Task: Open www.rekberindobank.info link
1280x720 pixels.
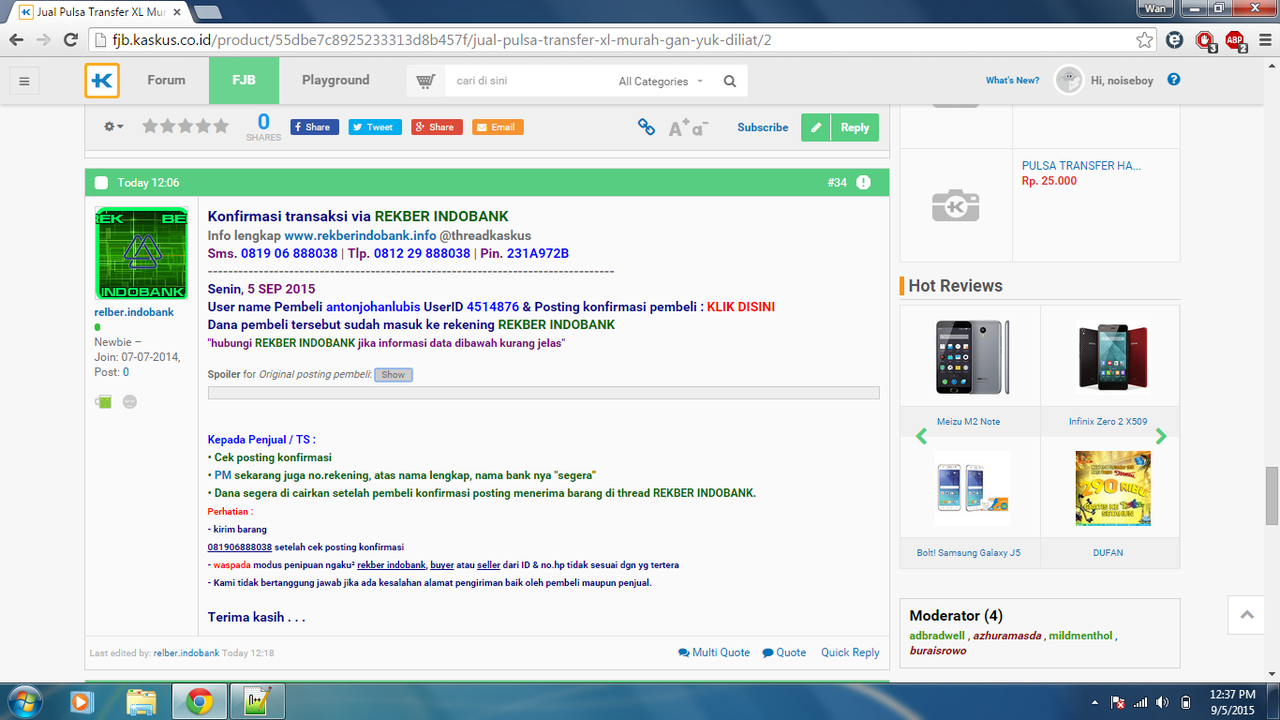Action: point(360,235)
